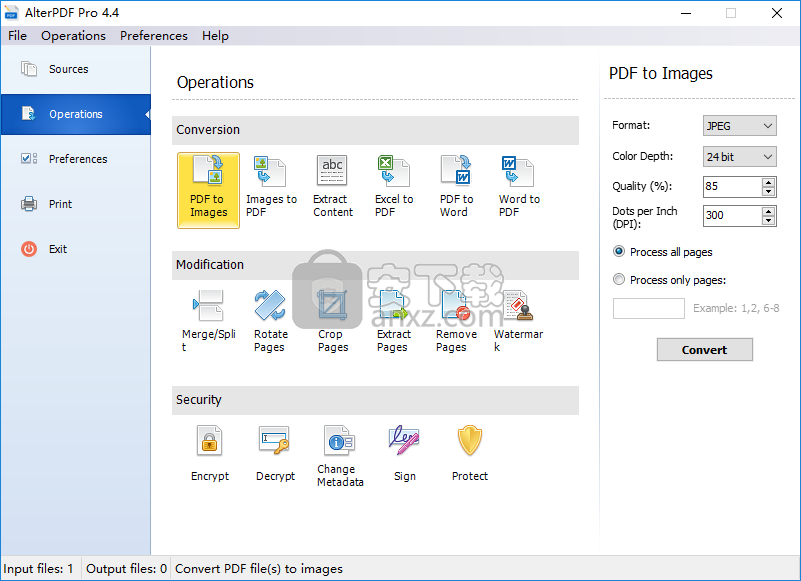Screen dimensions: 801x581
Task: Open the Images to PDF operation
Action: pyautogui.click(x=271, y=188)
